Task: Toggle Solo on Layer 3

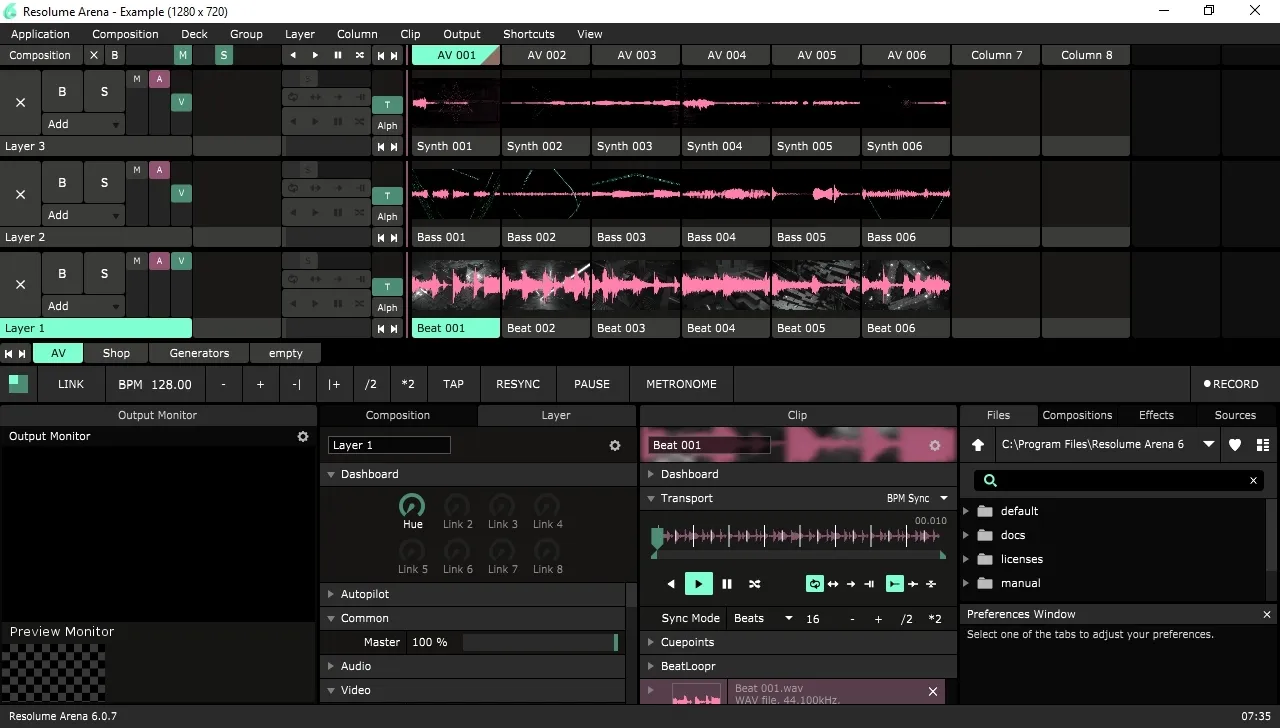Action: coord(104,91)
